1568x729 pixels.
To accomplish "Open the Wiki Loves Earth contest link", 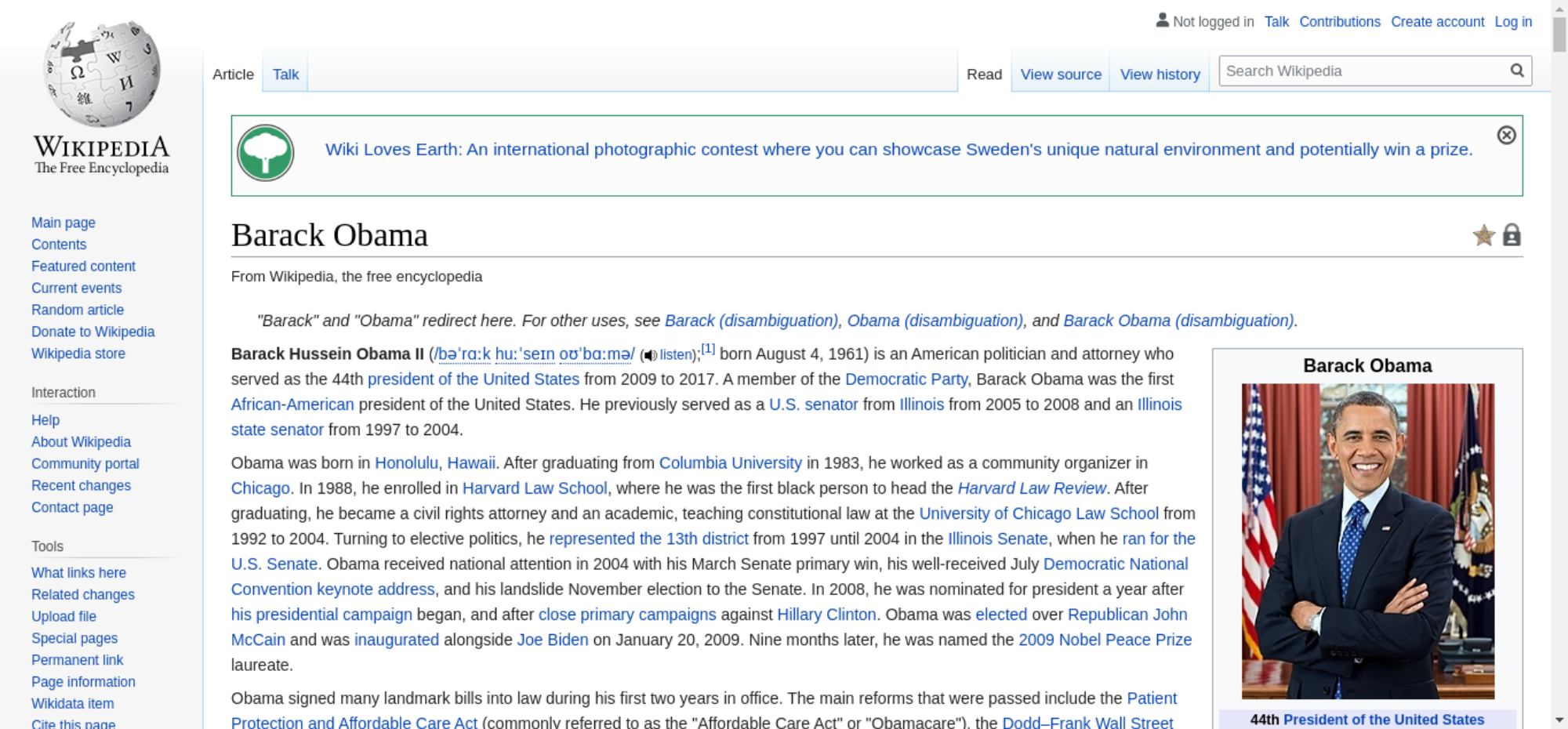I will coord(898,150).
